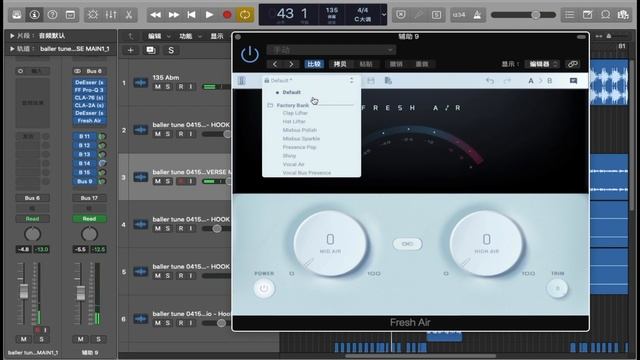Screen dimensions: 640x360
Task: Start playback with the Play button
Action: click(x=209, y=15)
